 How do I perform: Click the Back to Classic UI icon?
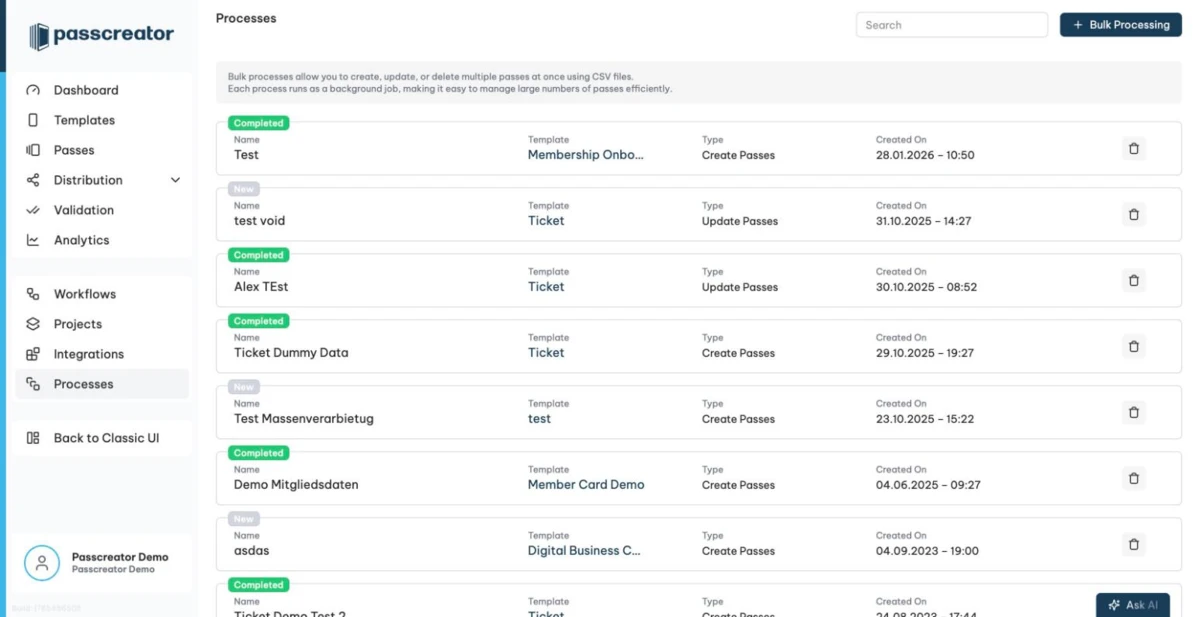tap(33, 438)
